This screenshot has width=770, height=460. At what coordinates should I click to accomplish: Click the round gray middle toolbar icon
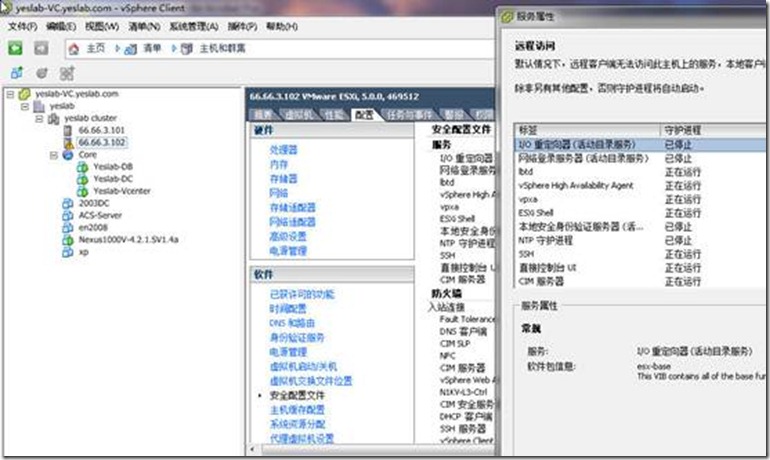pos(42,73)
